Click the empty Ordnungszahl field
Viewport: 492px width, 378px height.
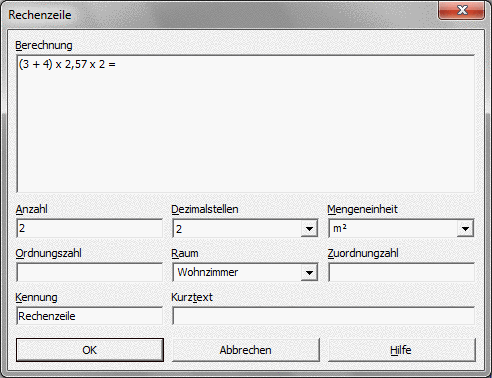(89, 272)
